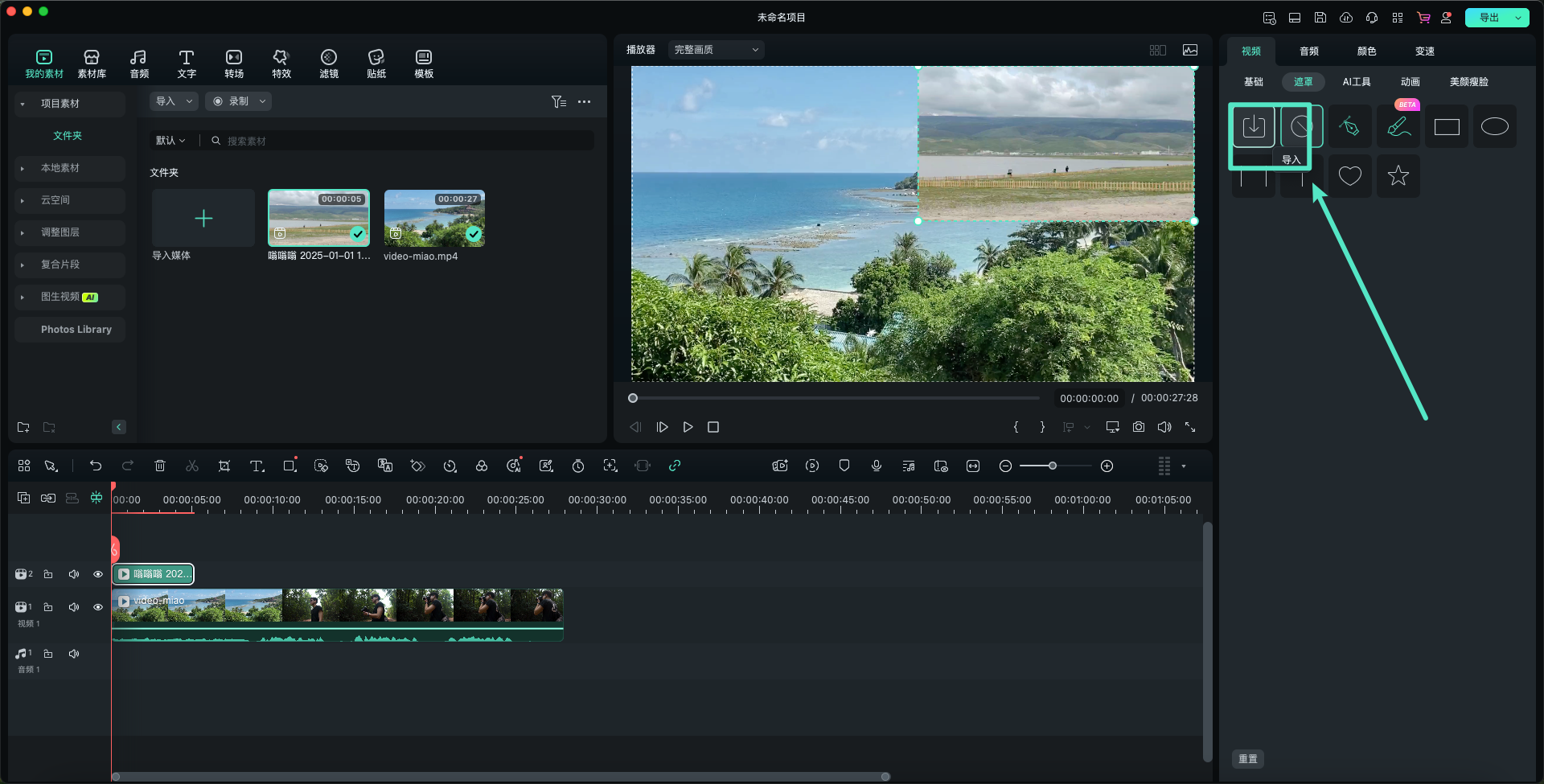Click the player progress slider handle

click(633, 398)
